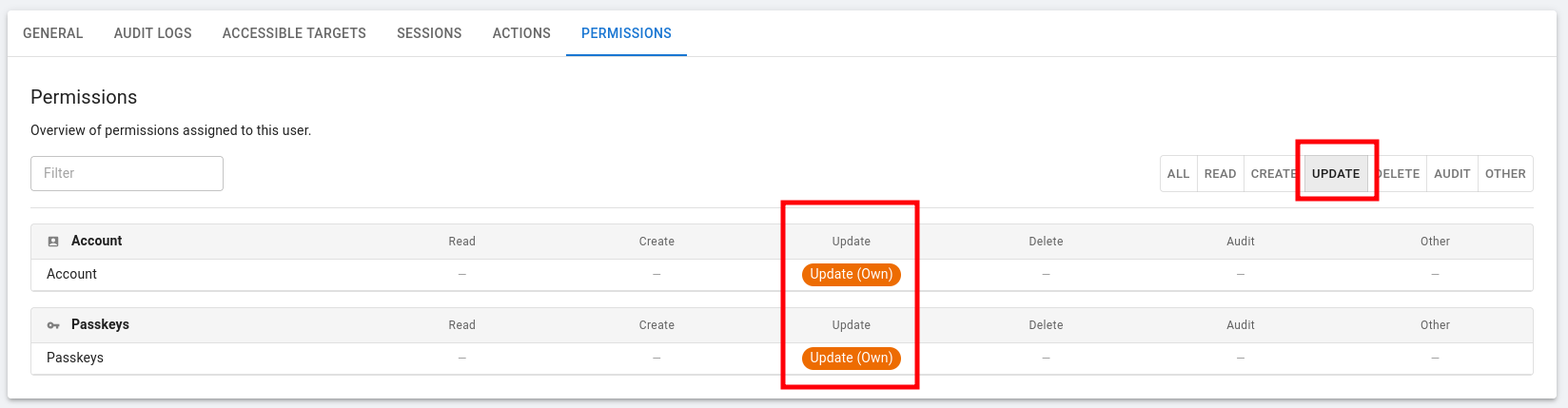Click the Passkeys group header
Image resolution: width=1568 pixels, height=408 pixels.
pyautogui.click(x=100, y=325)
